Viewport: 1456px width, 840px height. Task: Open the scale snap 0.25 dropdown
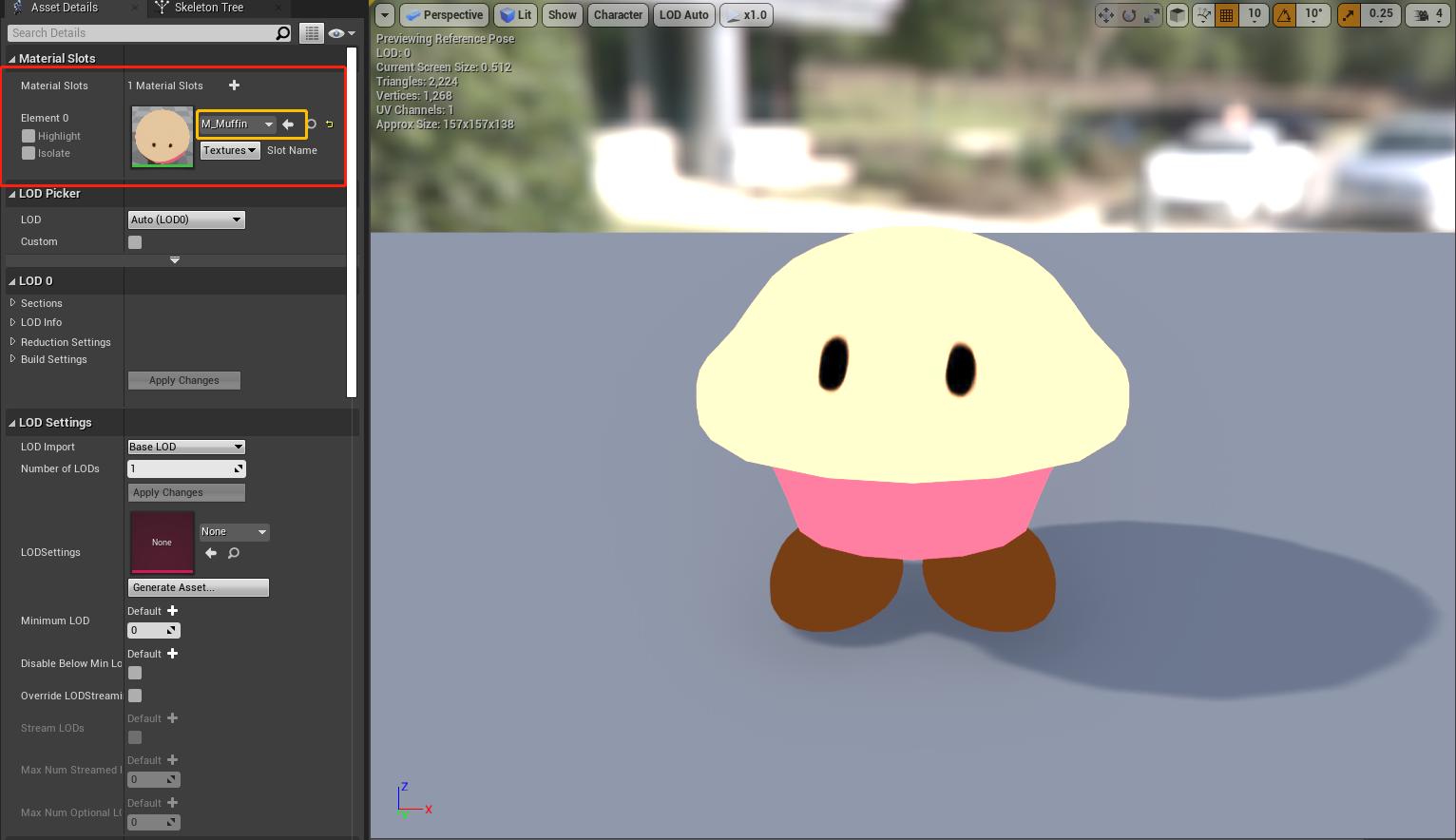(1381, 15)
